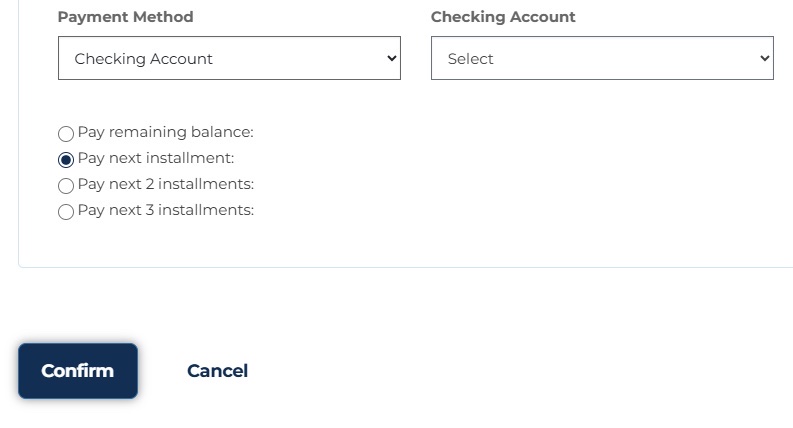Click the 'Checking Account' value in Payment Method
793x428 pixels.
tap(144, 59)
